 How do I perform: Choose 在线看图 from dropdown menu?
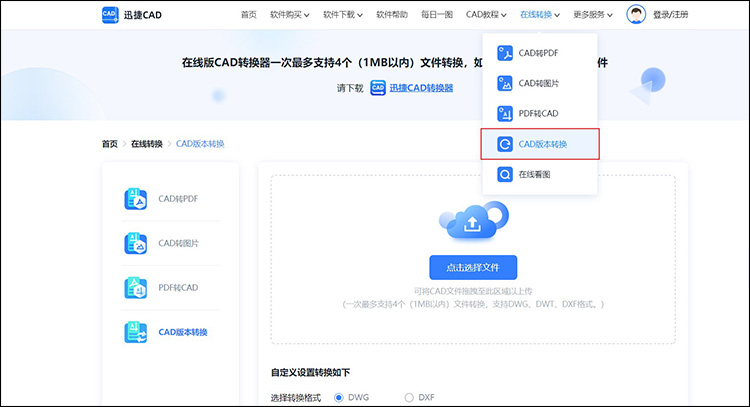click(x=540, y=175)
